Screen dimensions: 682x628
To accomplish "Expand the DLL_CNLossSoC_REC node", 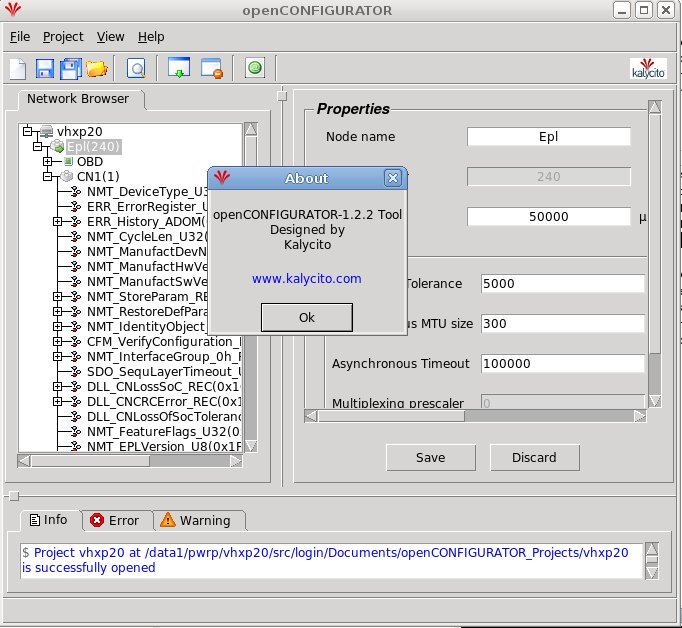I will coord(57,386).
